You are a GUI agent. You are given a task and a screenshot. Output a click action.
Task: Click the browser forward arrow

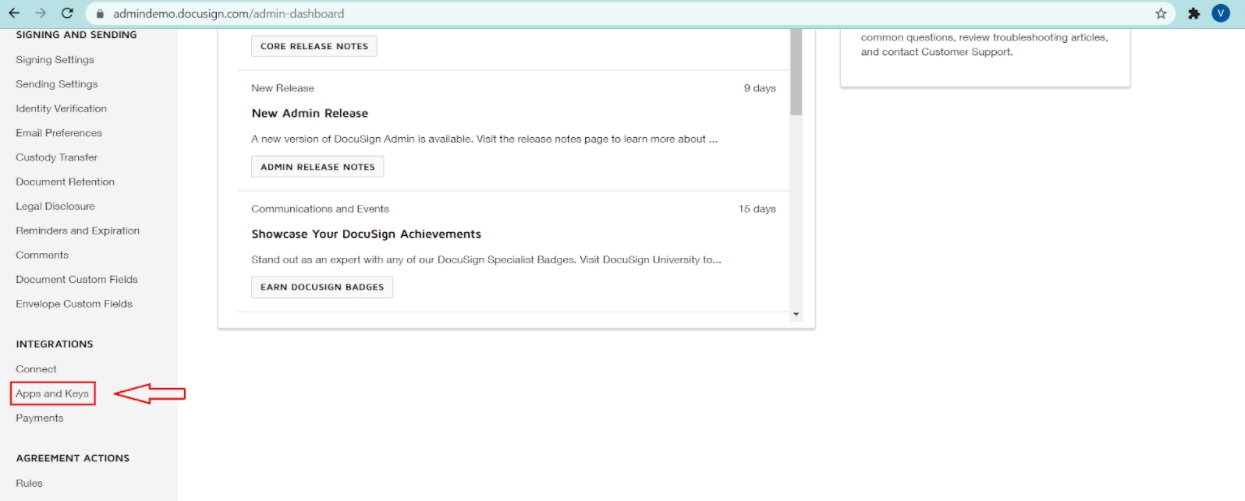click(41, 14)
